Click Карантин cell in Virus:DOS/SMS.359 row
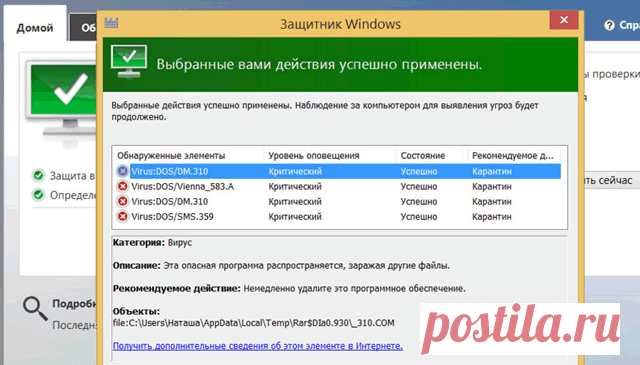 491,216
